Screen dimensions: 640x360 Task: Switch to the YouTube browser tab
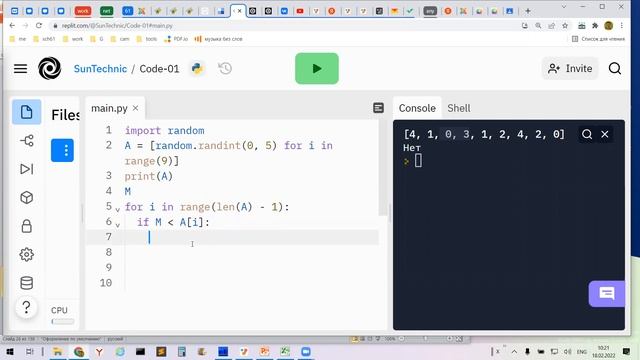tap(300, 11)
